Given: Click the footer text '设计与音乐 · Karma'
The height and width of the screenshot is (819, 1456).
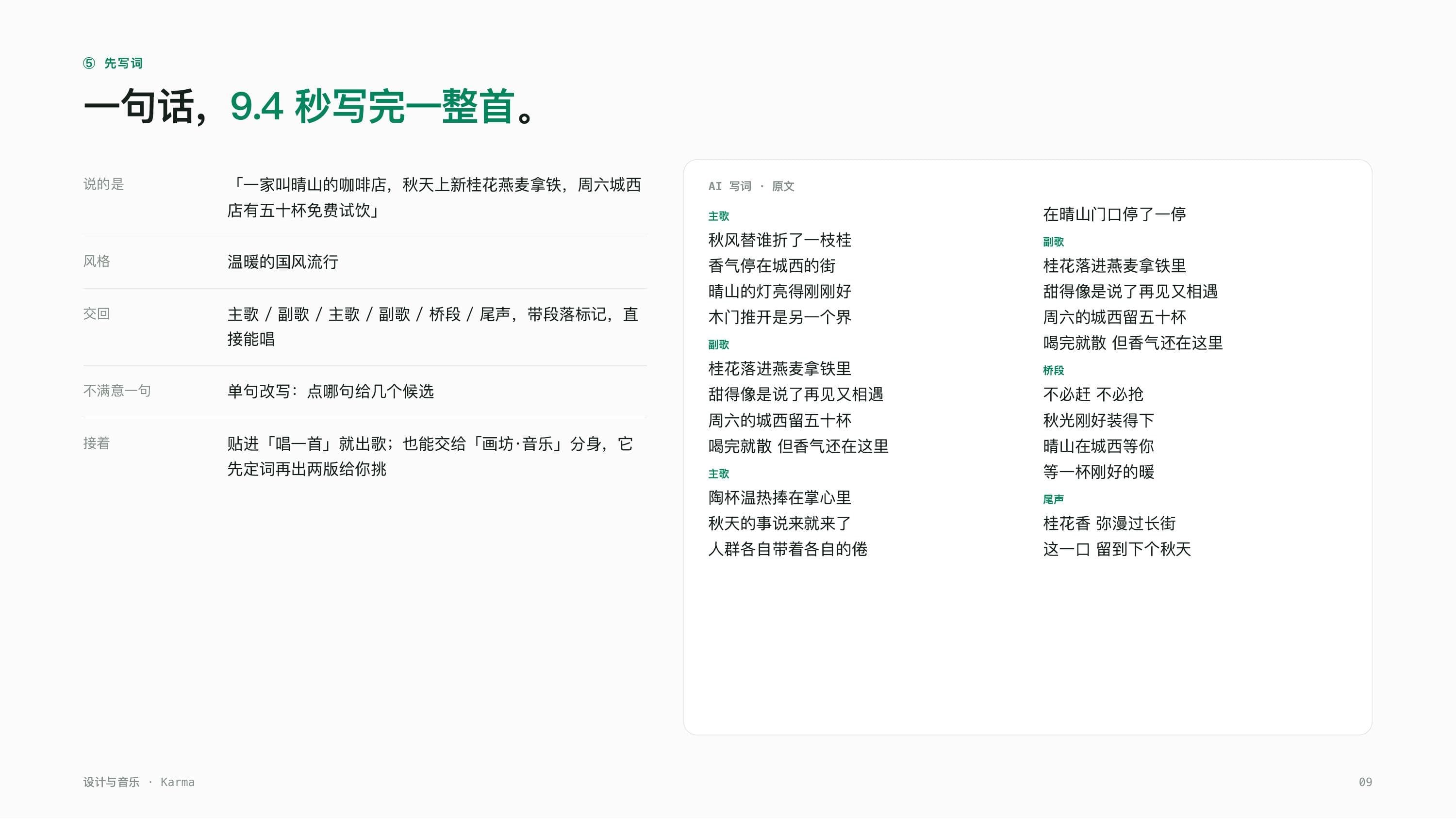Looking at the screenshot, I should (x=139, y=782).
